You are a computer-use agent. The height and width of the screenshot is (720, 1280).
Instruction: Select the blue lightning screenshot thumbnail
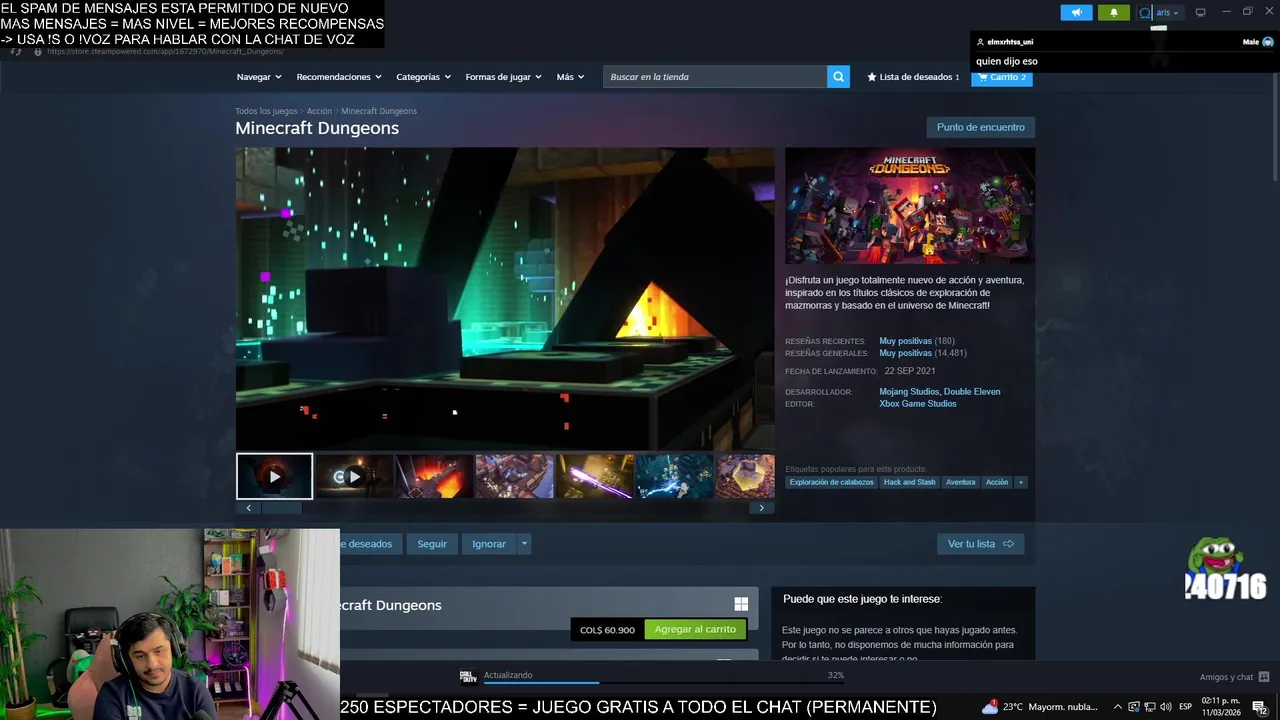pyautogui.click(x=674, y=477)
